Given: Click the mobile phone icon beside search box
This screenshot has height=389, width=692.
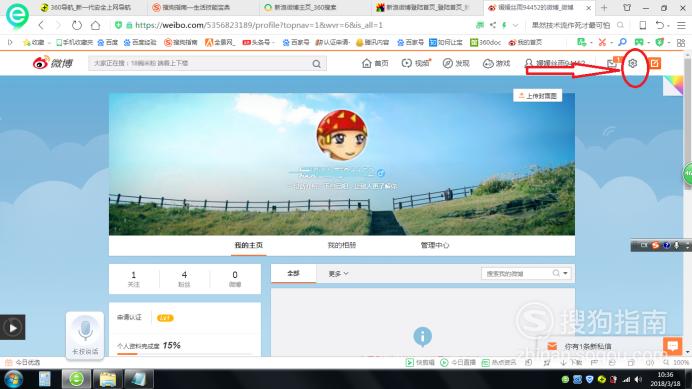Looking at the screenshot, I should tap(643, 25).
